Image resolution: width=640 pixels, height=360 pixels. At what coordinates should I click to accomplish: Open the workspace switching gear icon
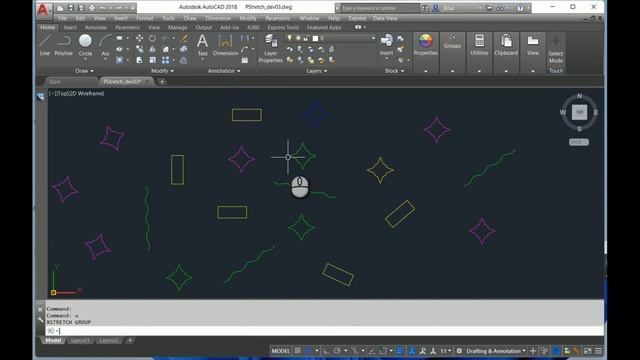point(459,351)
